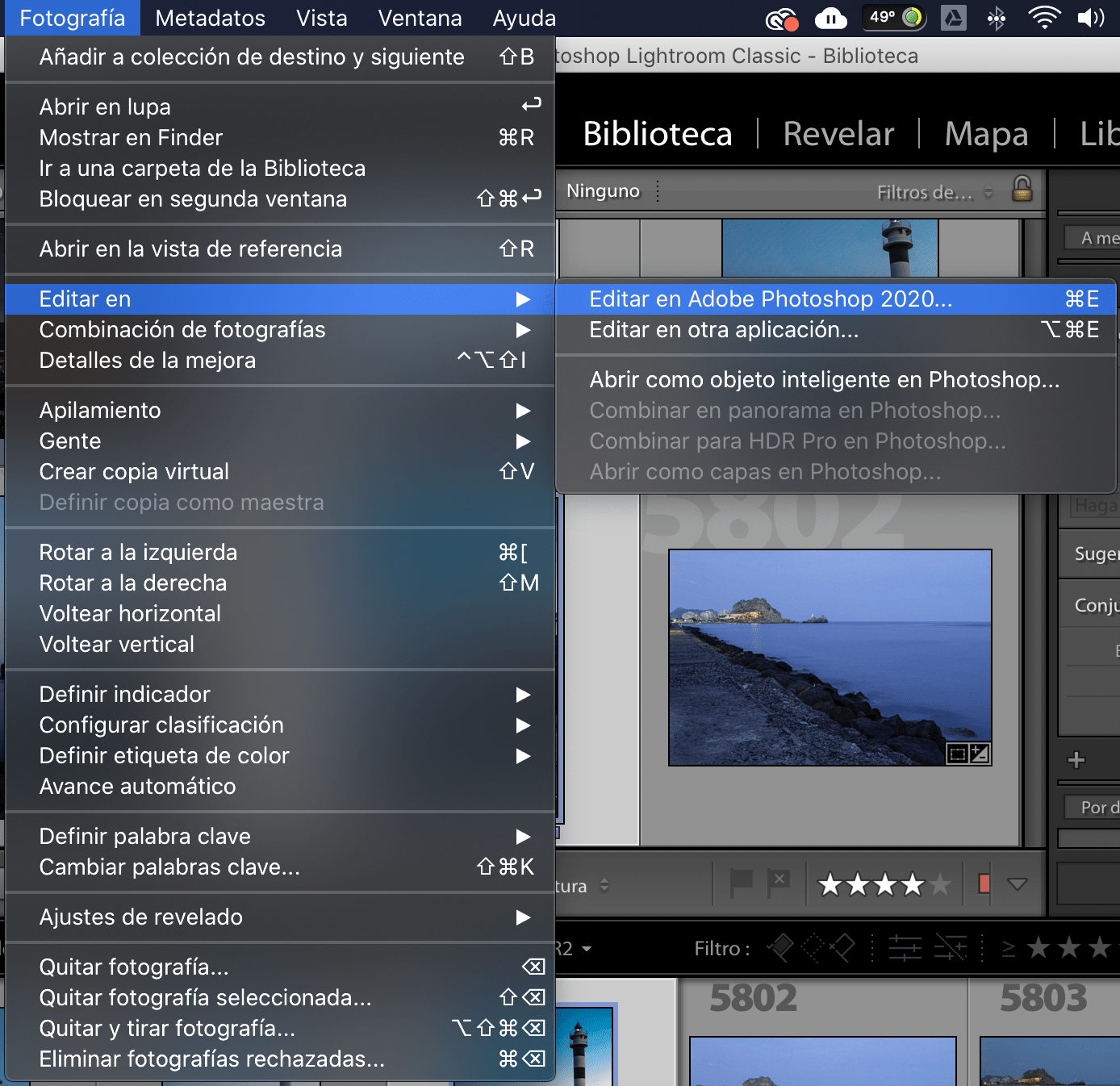
Task: Open the Wi-Fi status menu
Action: (x=1044, y=18)
